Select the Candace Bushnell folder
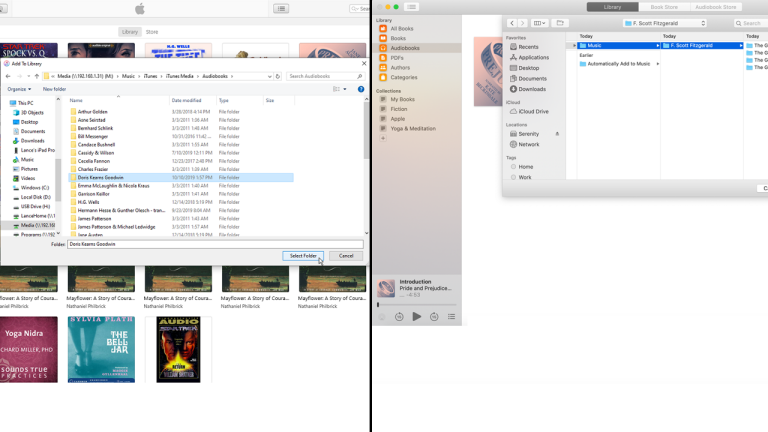 point(96,144)
